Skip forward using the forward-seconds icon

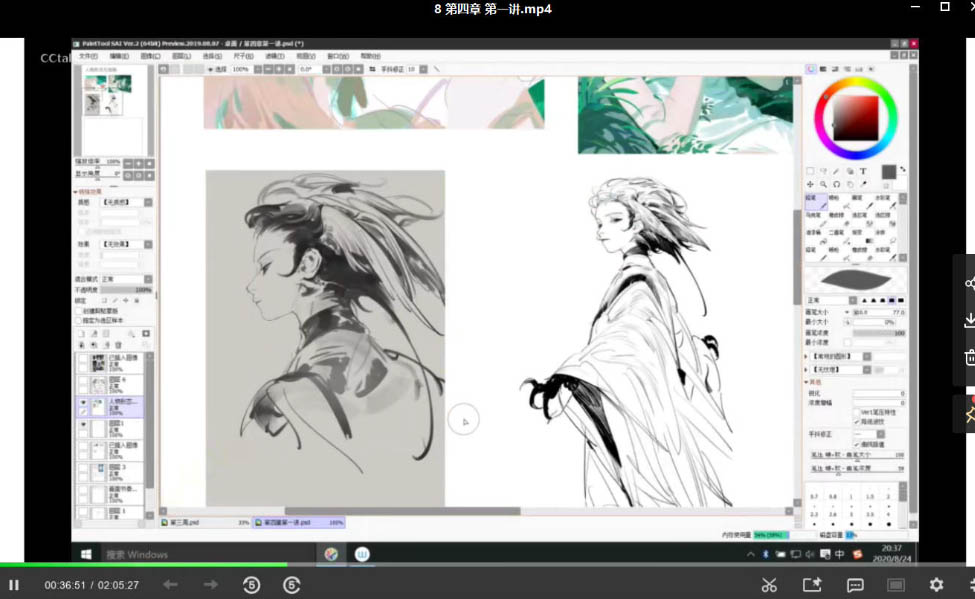[292, 585]
